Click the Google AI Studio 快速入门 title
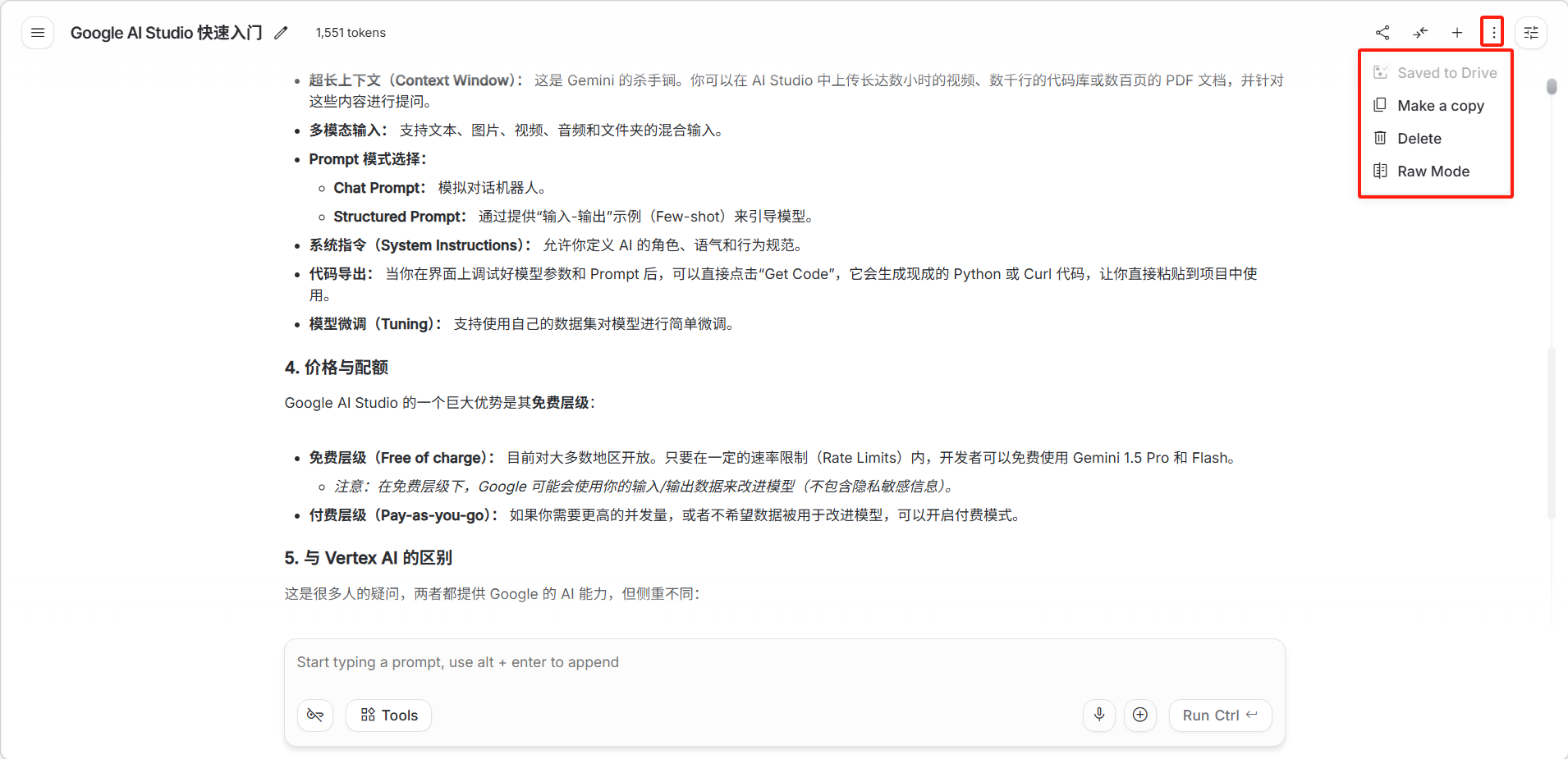 click(x=166, y=33)
